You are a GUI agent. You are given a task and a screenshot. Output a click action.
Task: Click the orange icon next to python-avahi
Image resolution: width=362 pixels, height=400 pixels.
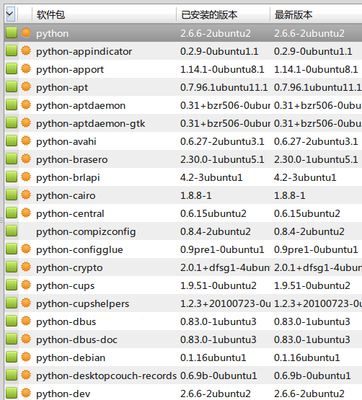tap(26, 141)
